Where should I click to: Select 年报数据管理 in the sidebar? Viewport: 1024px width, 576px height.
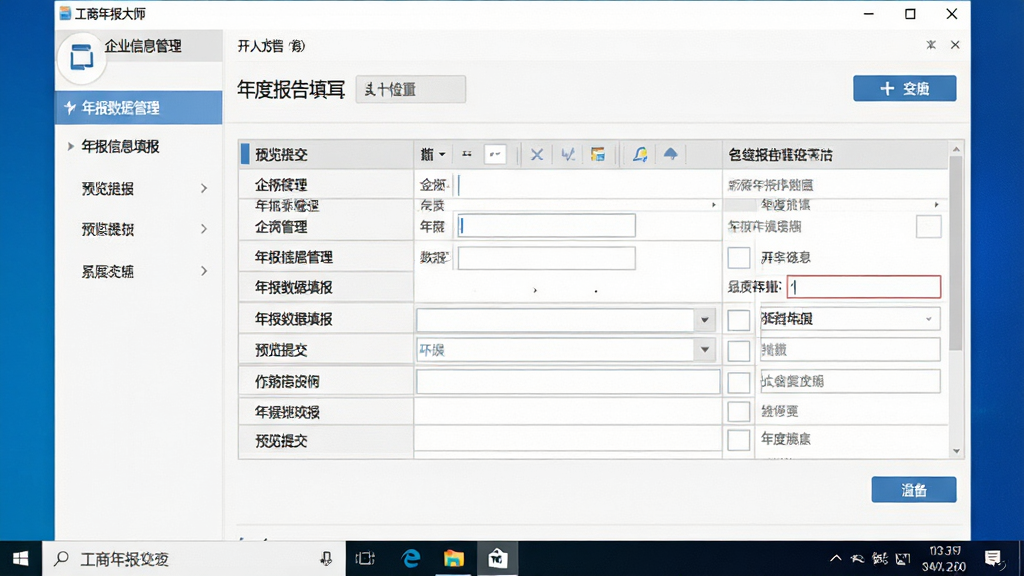(138, 108)
